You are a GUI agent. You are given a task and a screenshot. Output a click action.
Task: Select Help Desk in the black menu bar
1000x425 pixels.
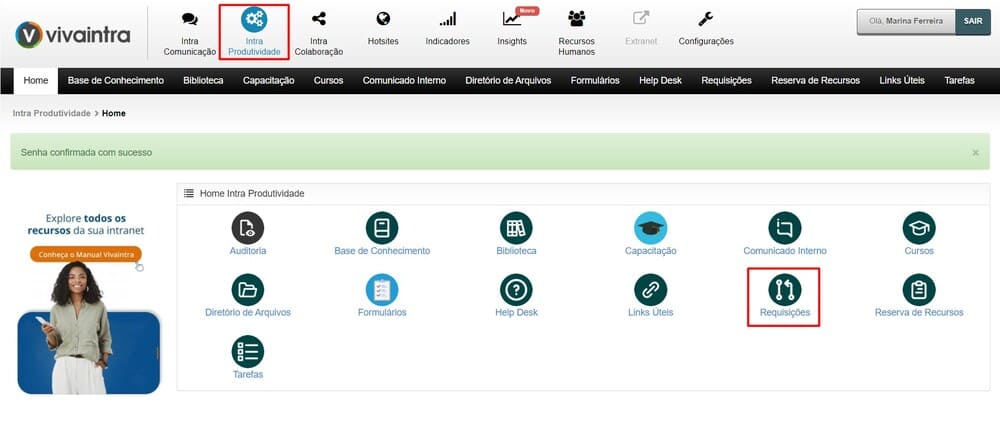coord(660,80)
